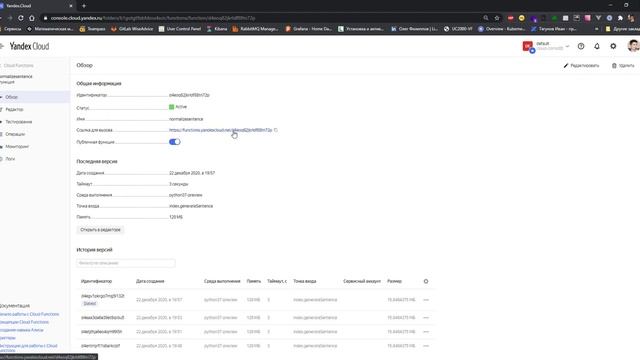The image size is (640, 360).
Task: Open the Kibana bookmark
Action: tap(217, 29)
